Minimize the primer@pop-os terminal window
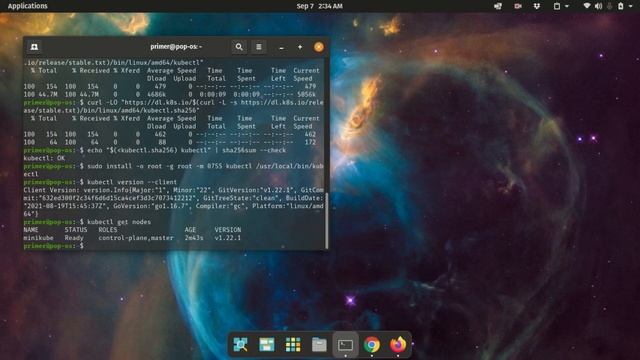This screenshot has width=640, height=360. click(281, 47)
